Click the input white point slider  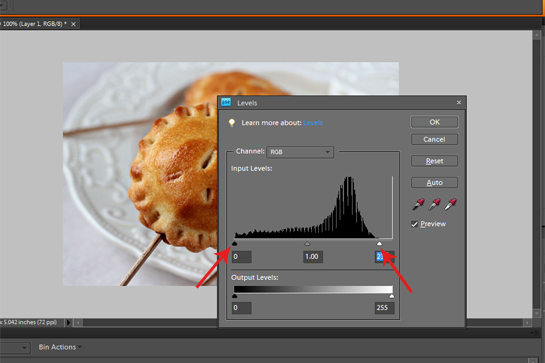pos(379,243)
